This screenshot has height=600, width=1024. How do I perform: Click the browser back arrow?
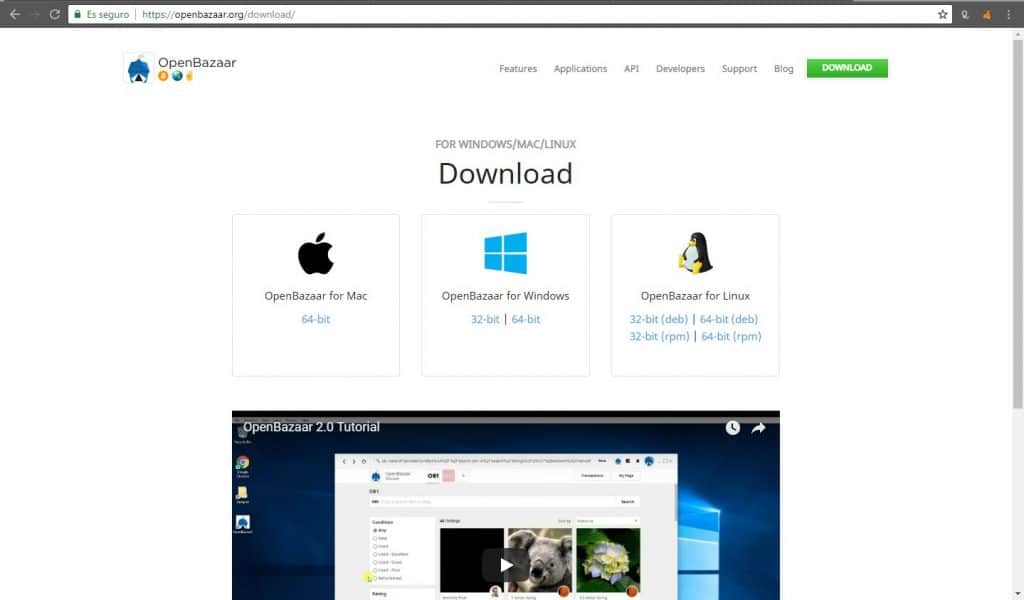[15, 14]
